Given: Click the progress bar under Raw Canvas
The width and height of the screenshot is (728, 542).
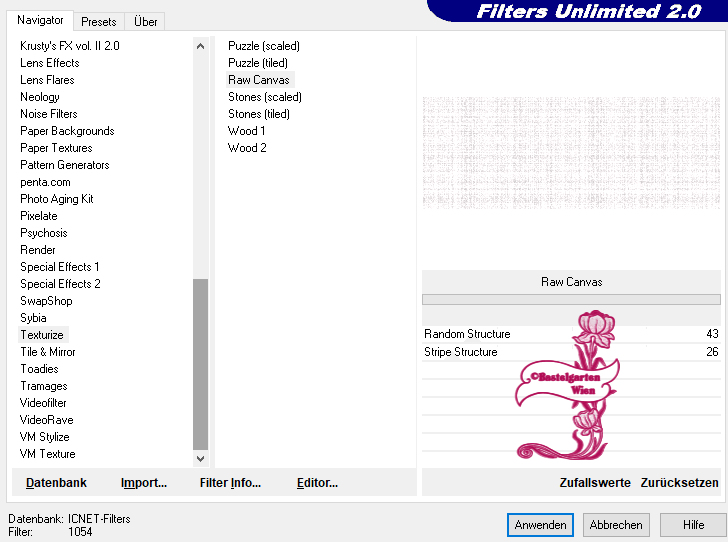Looking at the screenshot, I should (x=571, y=300).
